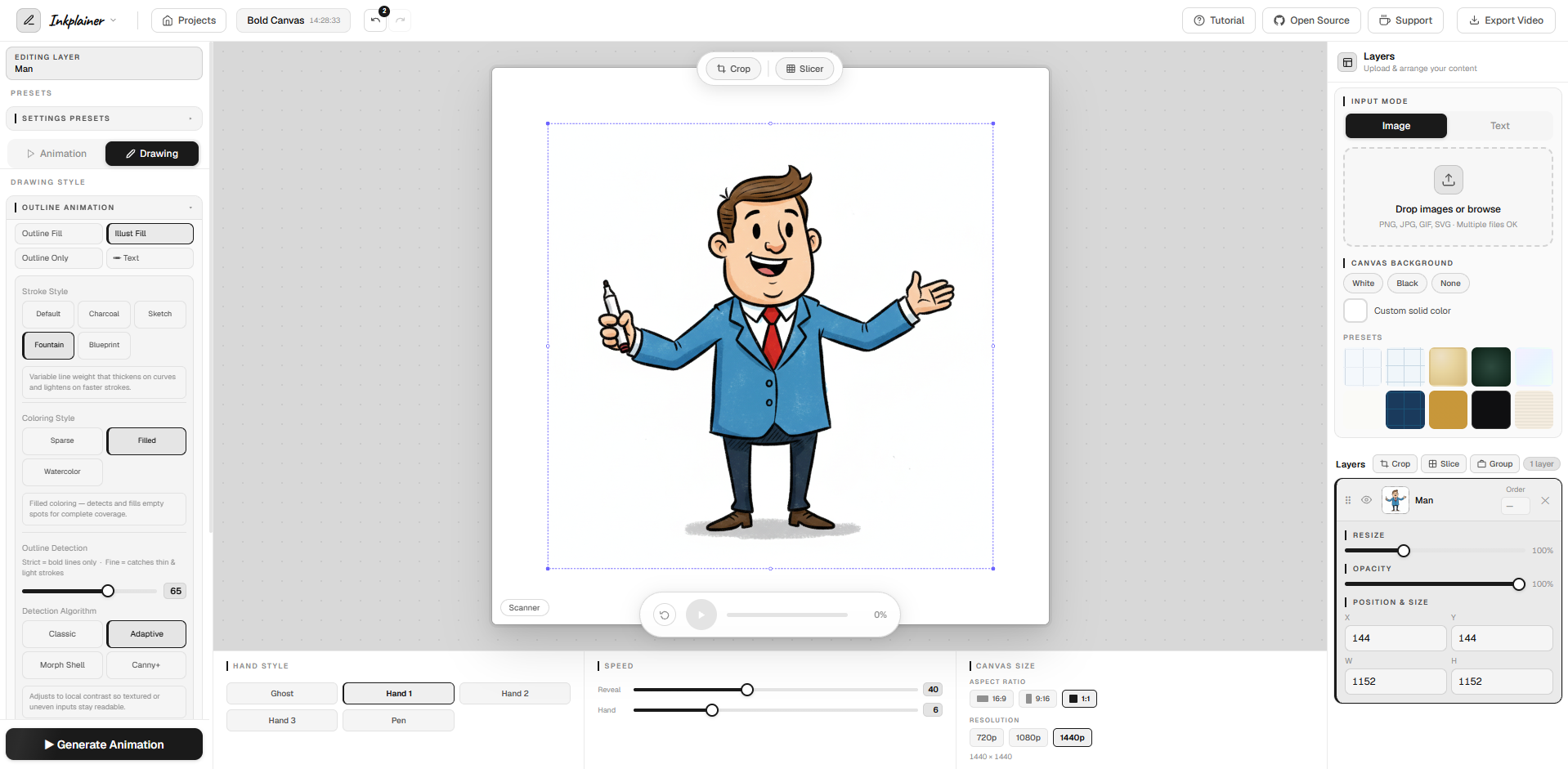1568x769 pixels.
Task: Expand the Settings Presets section
Action: (104, 118)
